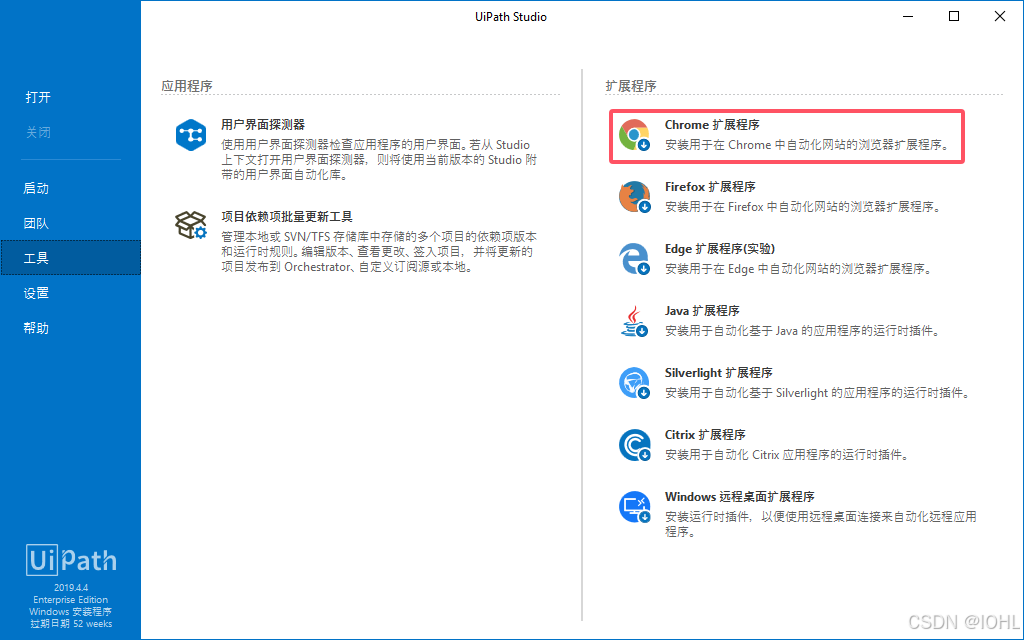Click the Citrix extension description text
Screen dimensions: 1024x640
(x=788, y=455)
